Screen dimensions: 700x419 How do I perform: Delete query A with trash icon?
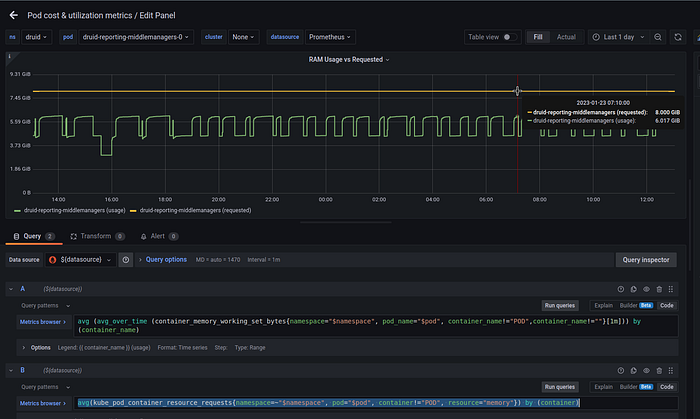pos(659,289)
